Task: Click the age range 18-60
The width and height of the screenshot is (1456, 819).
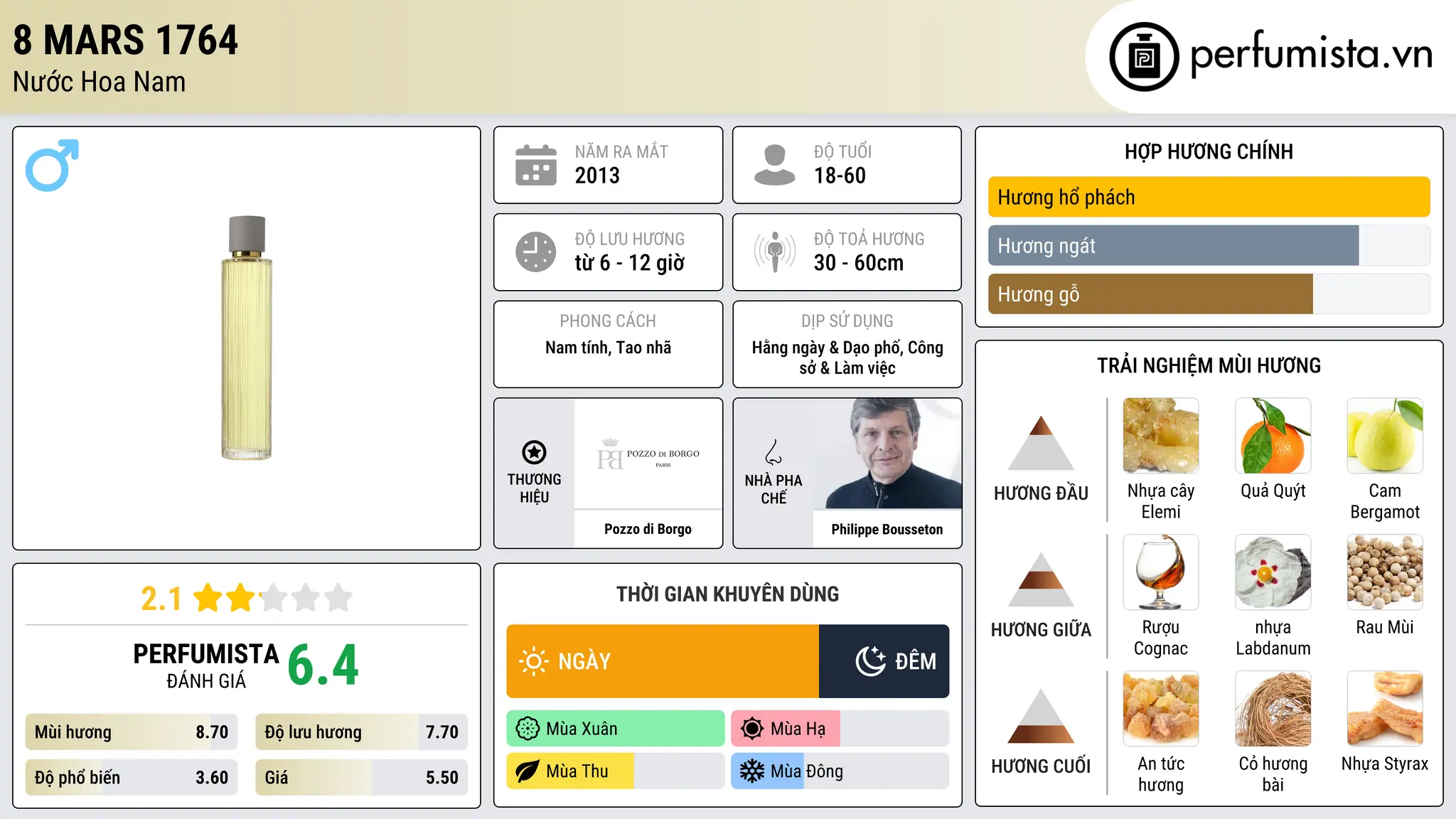Action: coord(840,176)
